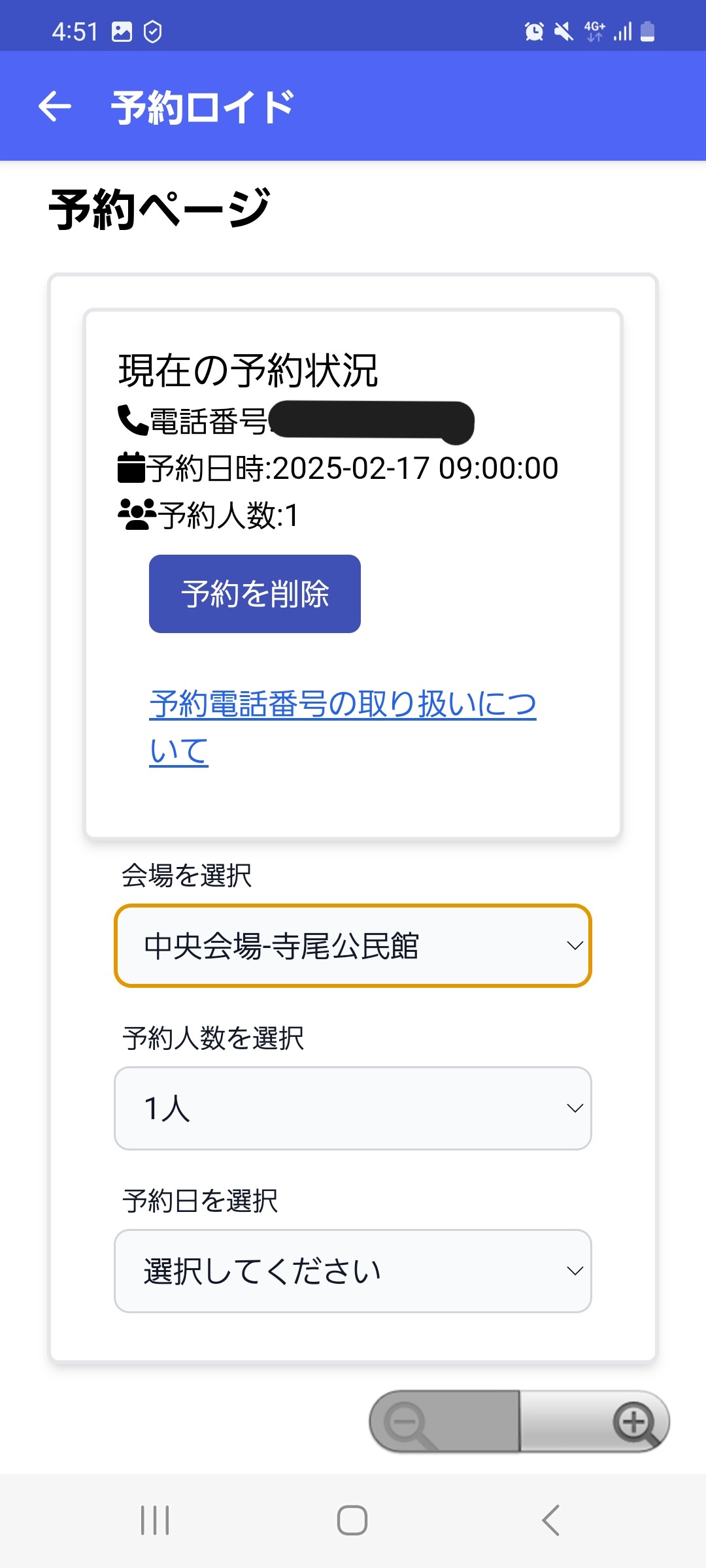Open the 予約日を選択 date dropdown
The image size is (706, 1568).
coord(352,1270)
